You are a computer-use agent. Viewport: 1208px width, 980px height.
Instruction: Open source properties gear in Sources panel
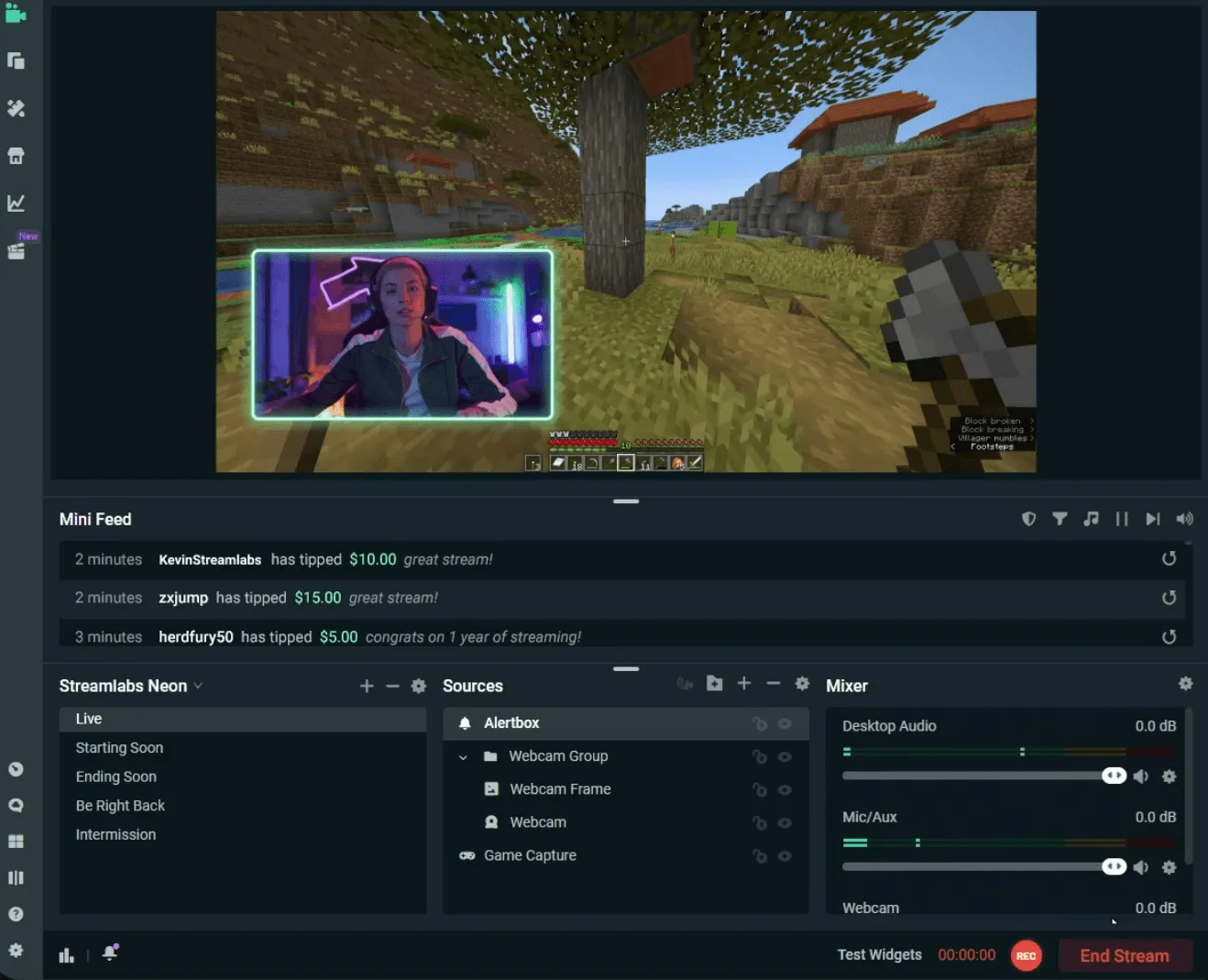pos(803,684)
